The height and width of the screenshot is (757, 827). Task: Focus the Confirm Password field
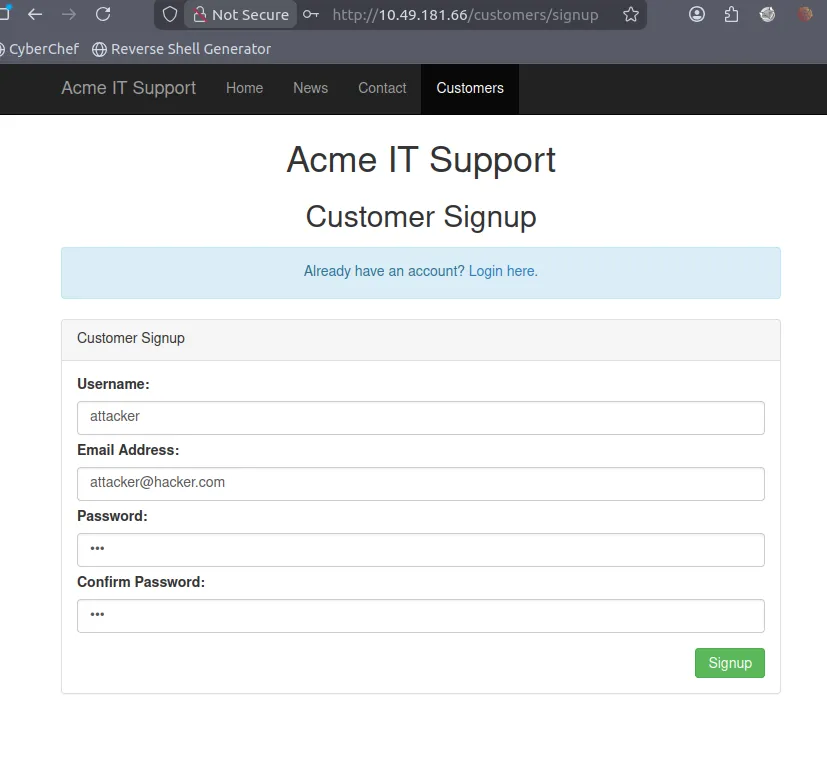420,616
